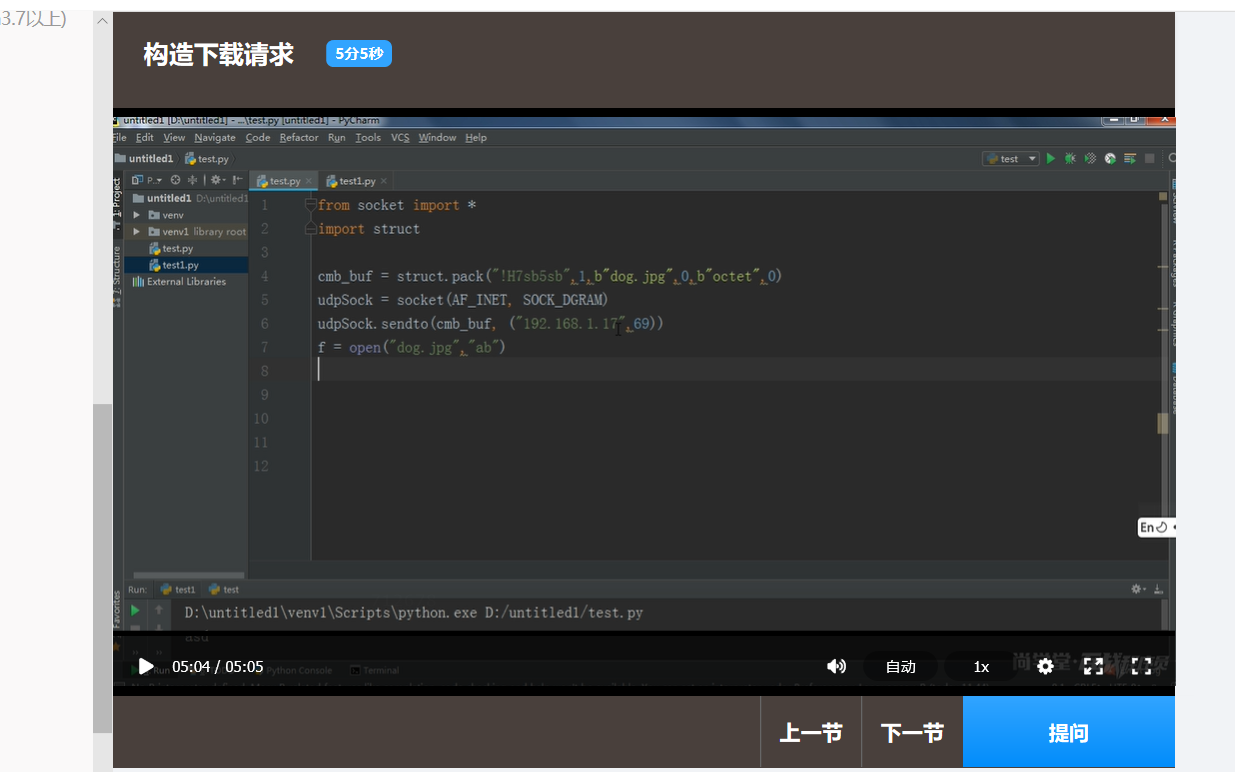Image resolution: width=1235 pixels, height=772 pixels.
Task: Select the test run tab
Action: pyautogui.click(x=225, y=590)
